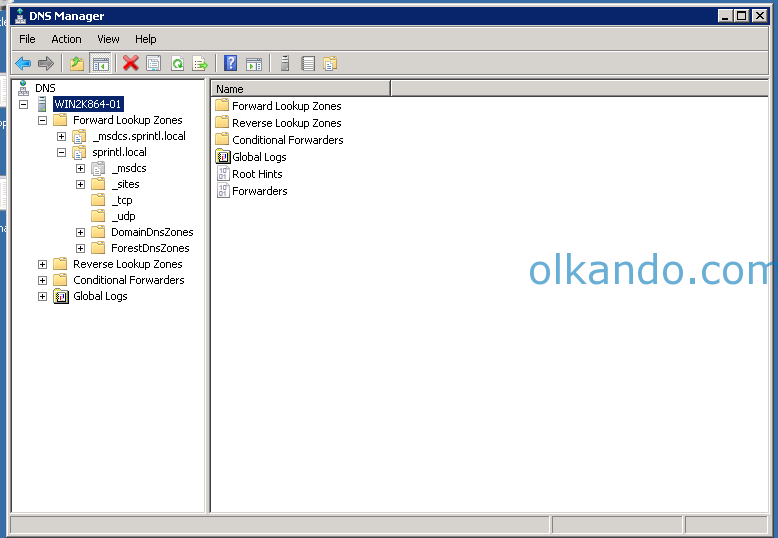Select Forward Lookup Zones label in tree

128,120
